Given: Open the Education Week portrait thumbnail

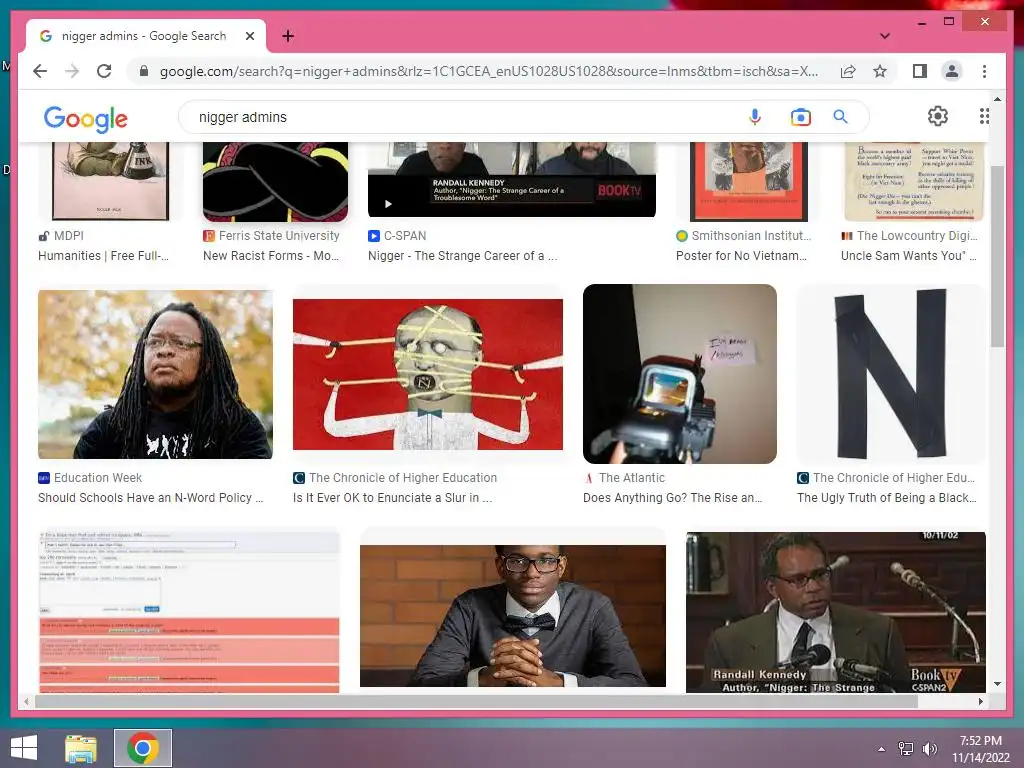Looking at the screenshot, I should [x=155, y=374].
